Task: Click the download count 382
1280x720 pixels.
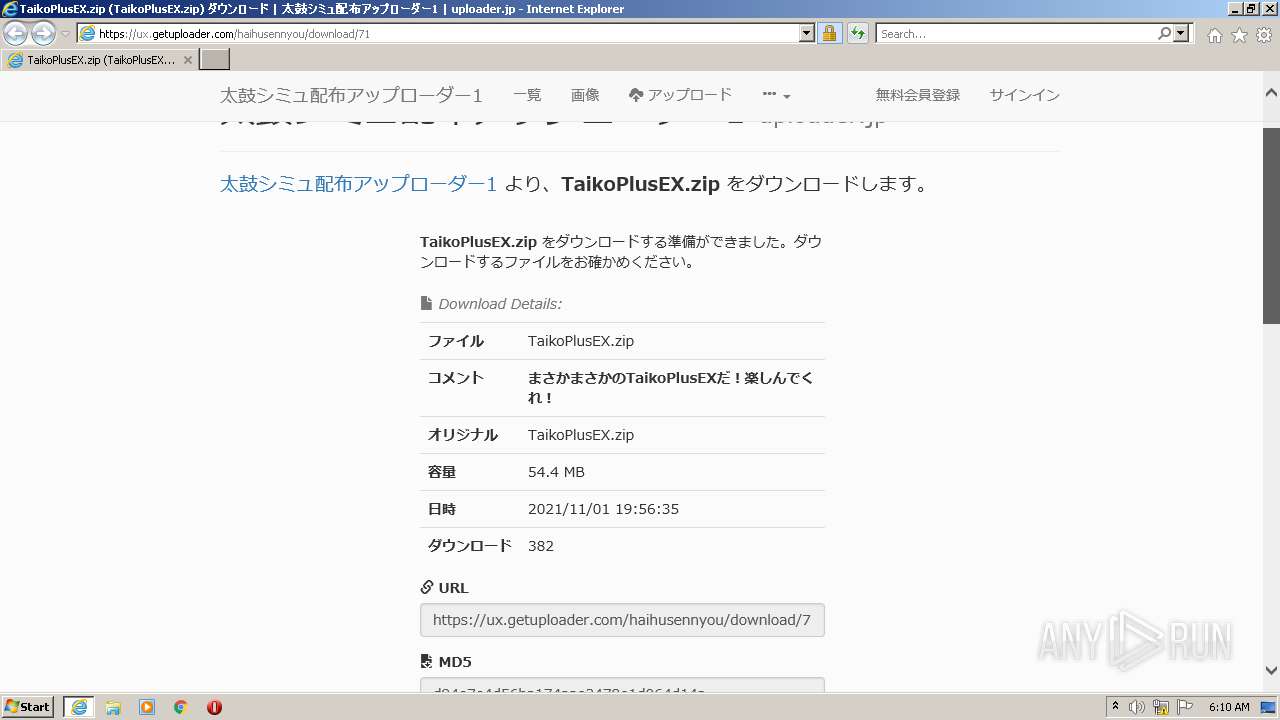Action: (541, 546)
